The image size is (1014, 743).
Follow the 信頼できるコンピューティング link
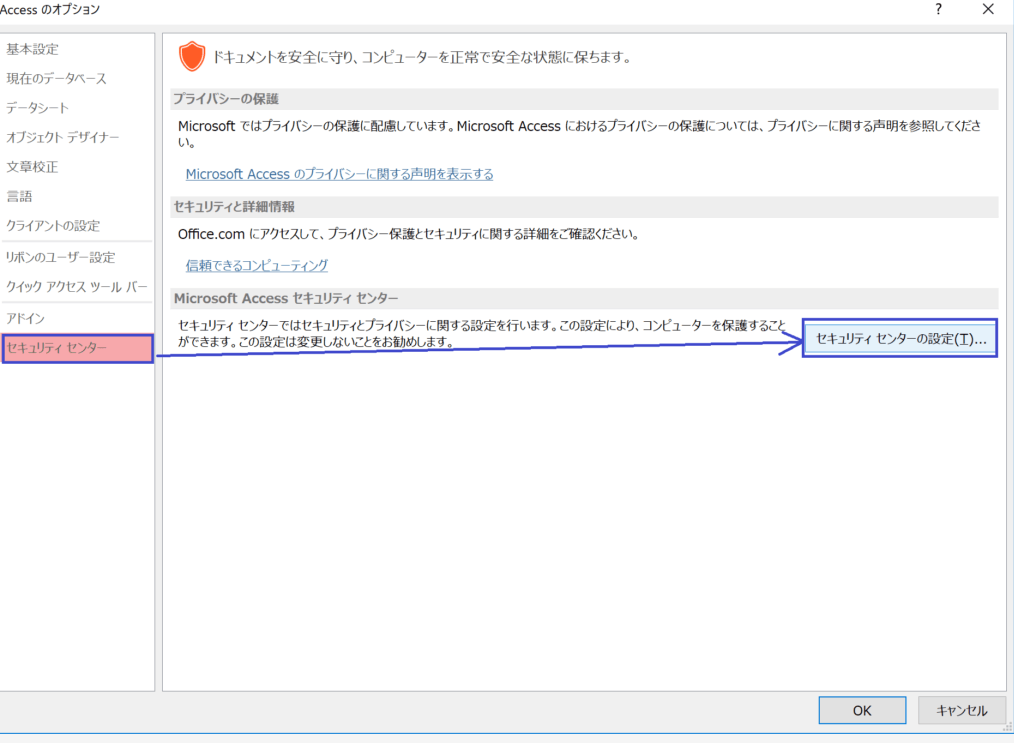[x=257, y=265]
